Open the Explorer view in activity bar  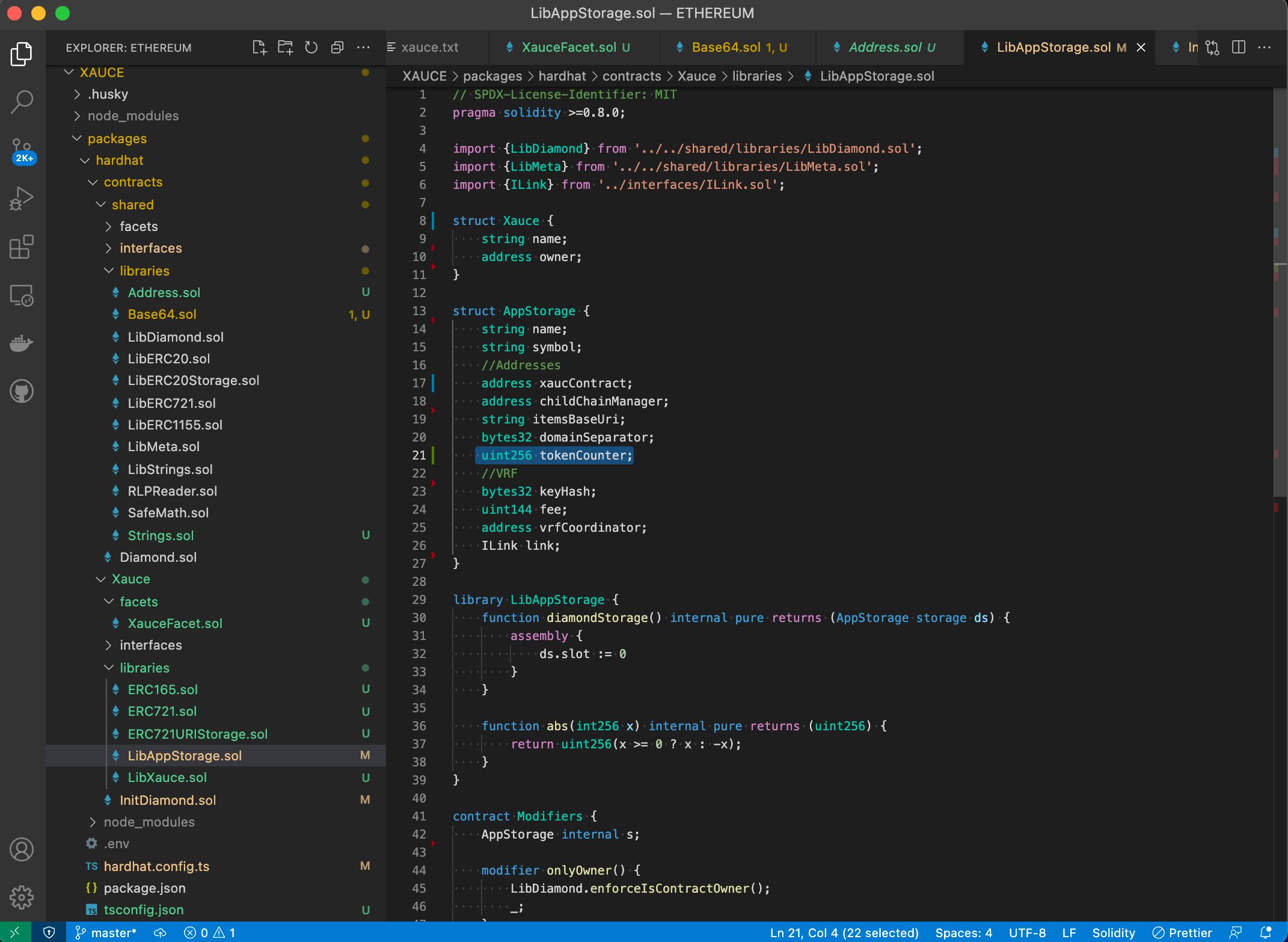point(22,54)
